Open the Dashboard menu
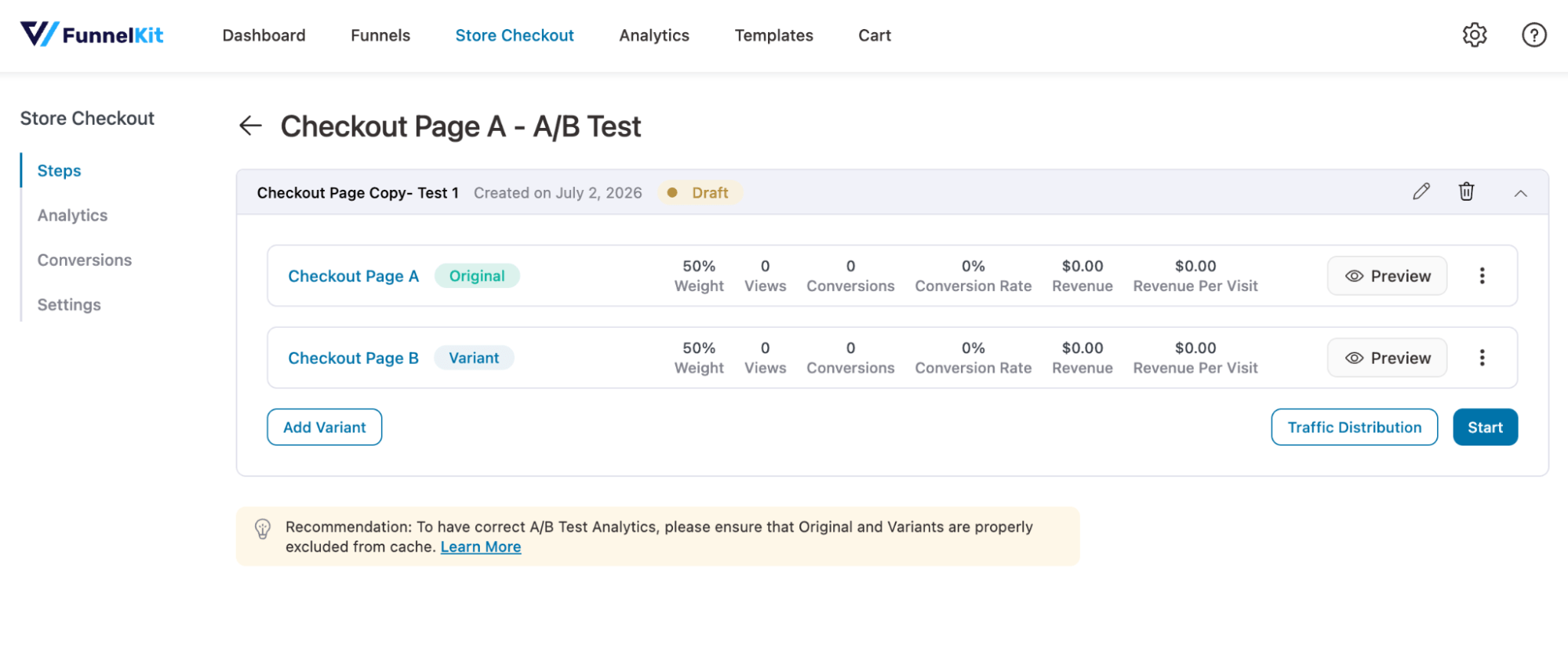 264,35
